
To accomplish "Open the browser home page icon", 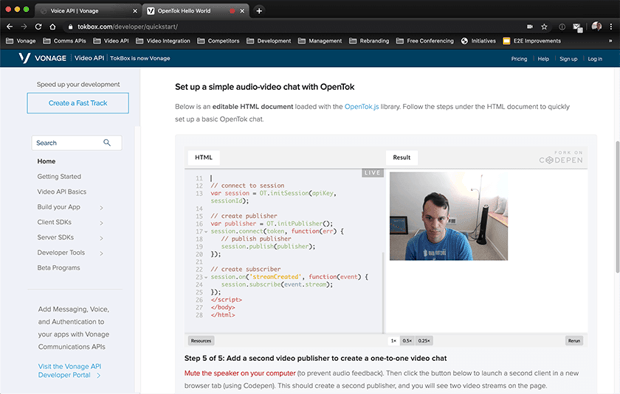I will (x=52, y=27).
